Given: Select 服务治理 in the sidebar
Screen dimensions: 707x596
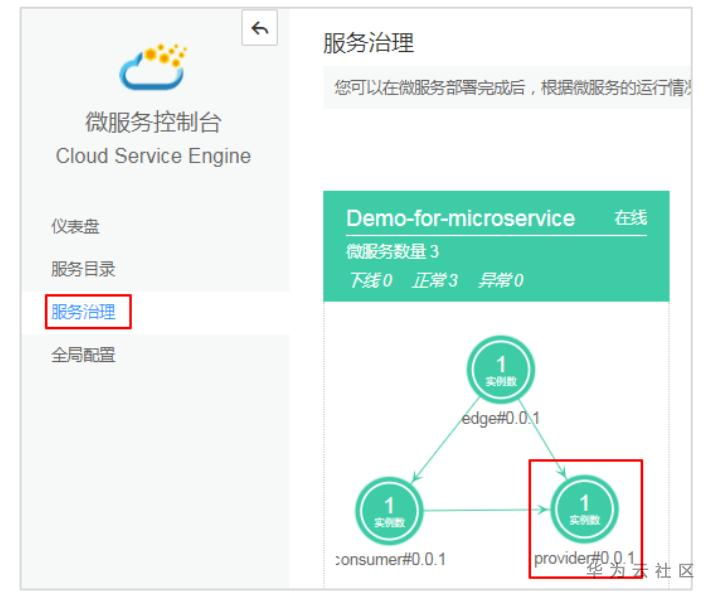Looking at the screenshot, I should click(83, 312).
